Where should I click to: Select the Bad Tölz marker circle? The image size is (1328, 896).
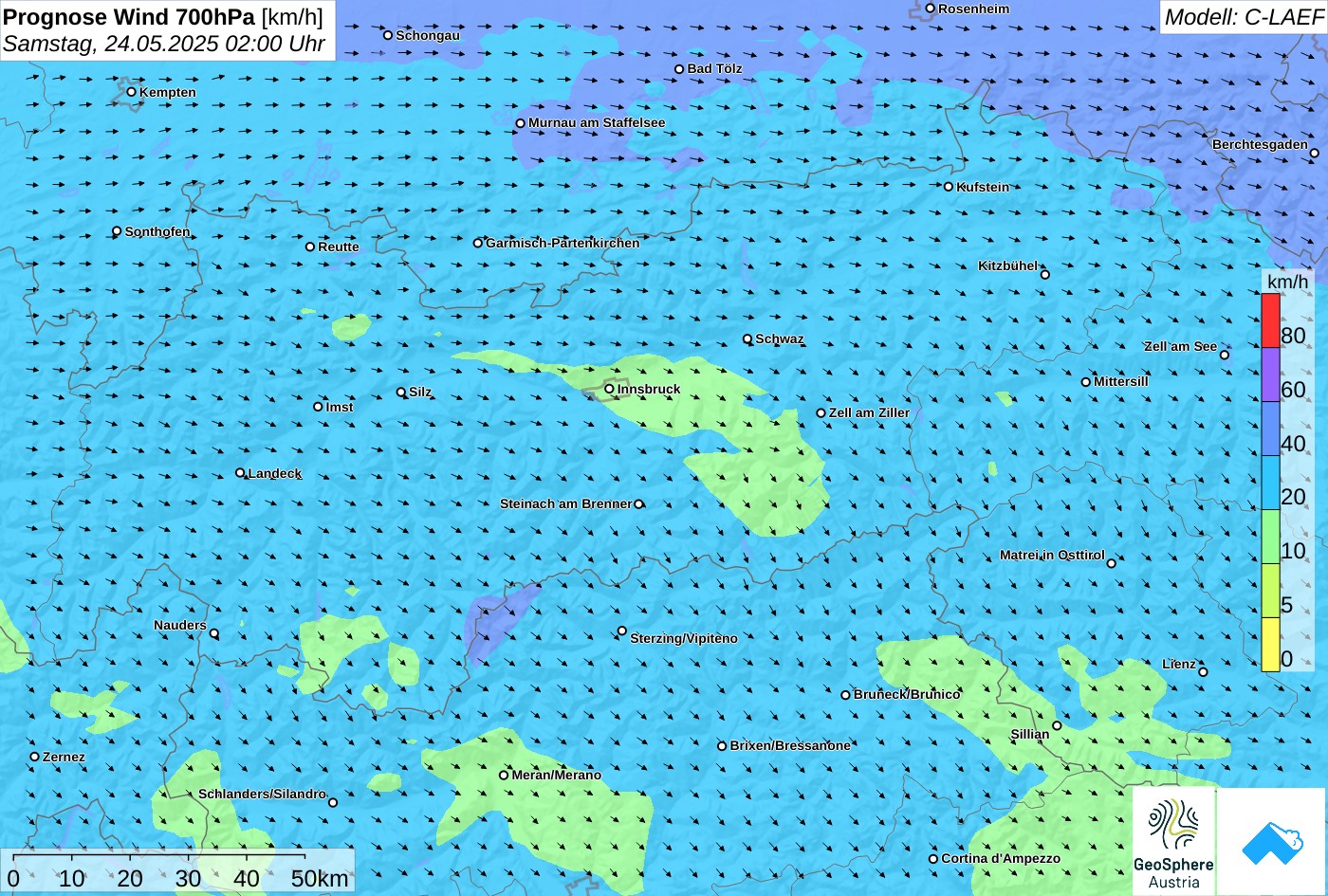[679, 69]
